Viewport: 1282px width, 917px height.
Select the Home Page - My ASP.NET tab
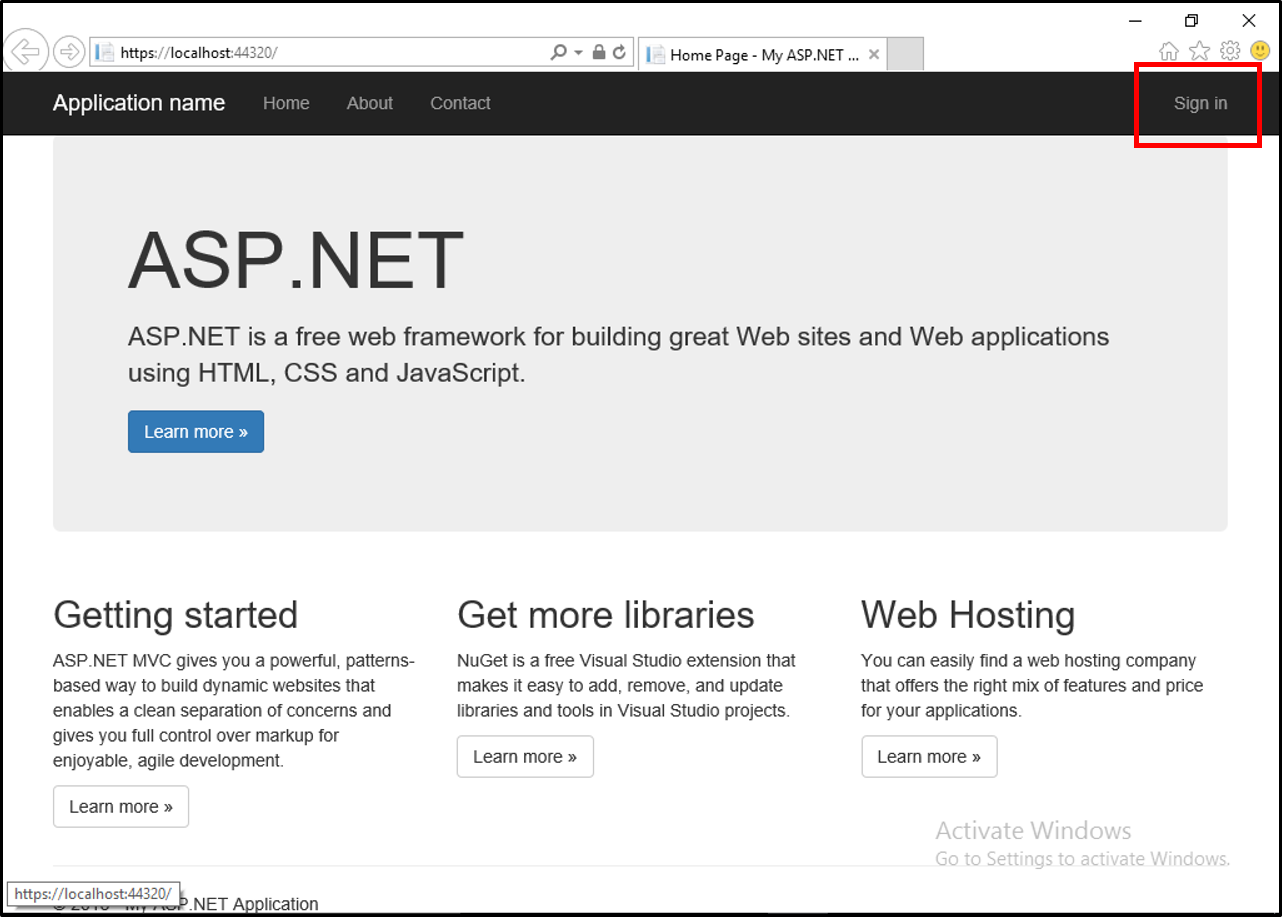pyautogui.click(x=762, y=55)
